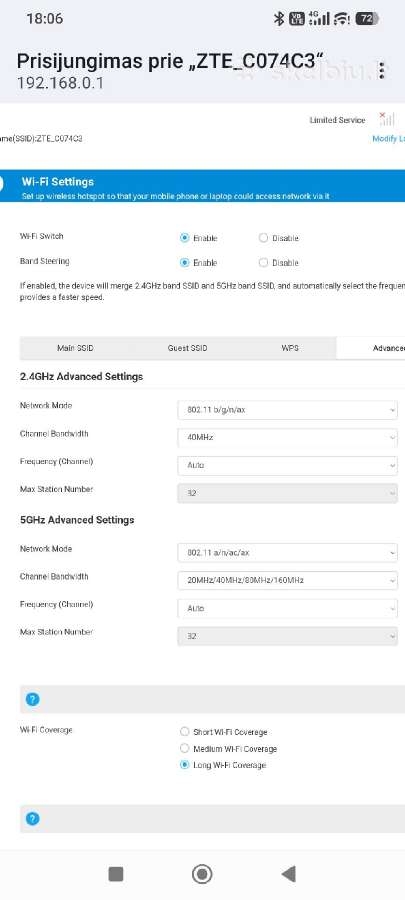405x900 pixels.
Task: Open 5GHz Max Station Number dropdown
Action: click(x=287, y=636)
